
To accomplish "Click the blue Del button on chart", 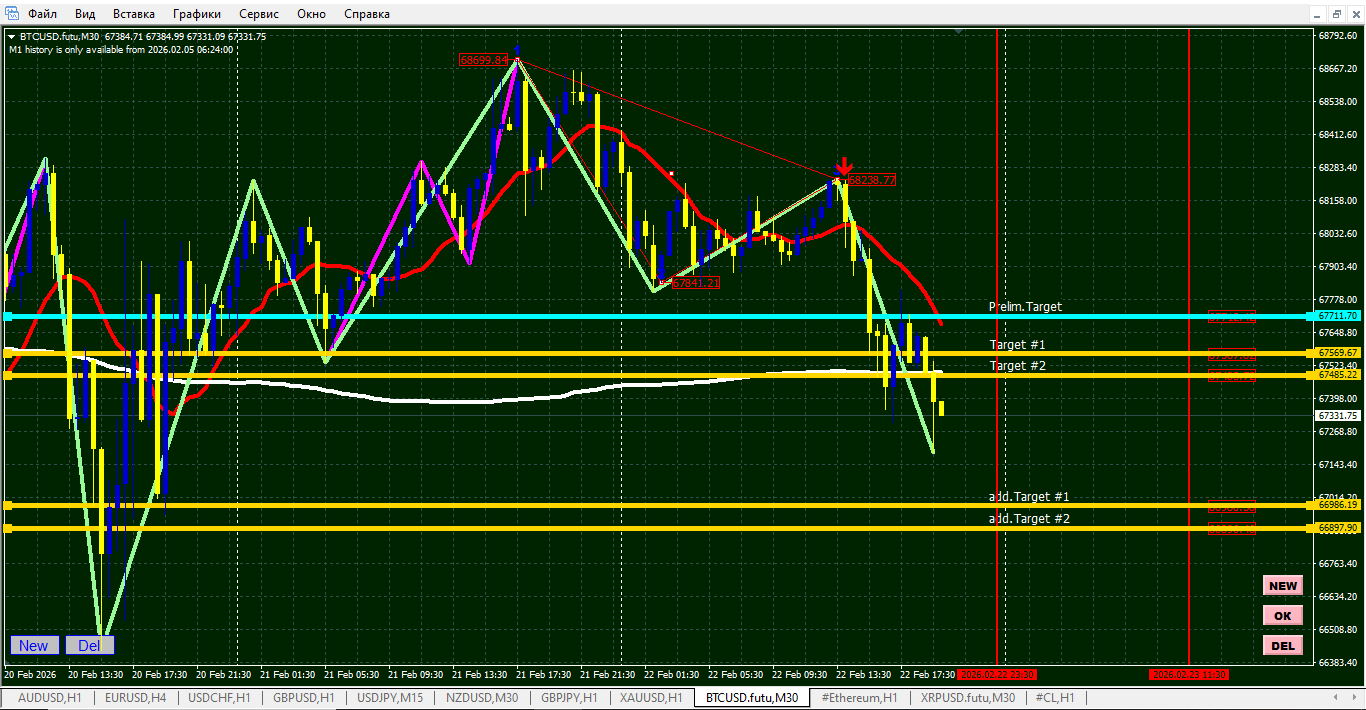I will (89, 646).
